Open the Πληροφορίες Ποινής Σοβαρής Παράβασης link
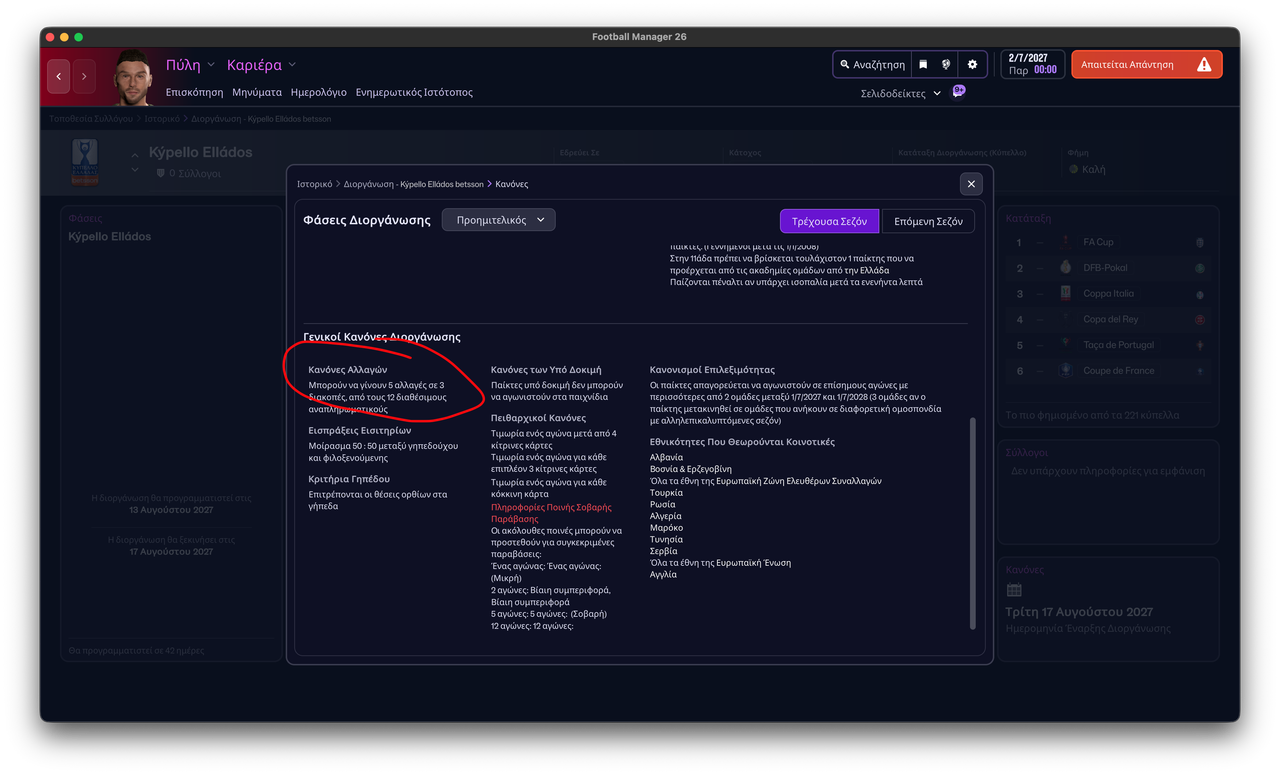1280x775 pixels. (x=551, y=513)
